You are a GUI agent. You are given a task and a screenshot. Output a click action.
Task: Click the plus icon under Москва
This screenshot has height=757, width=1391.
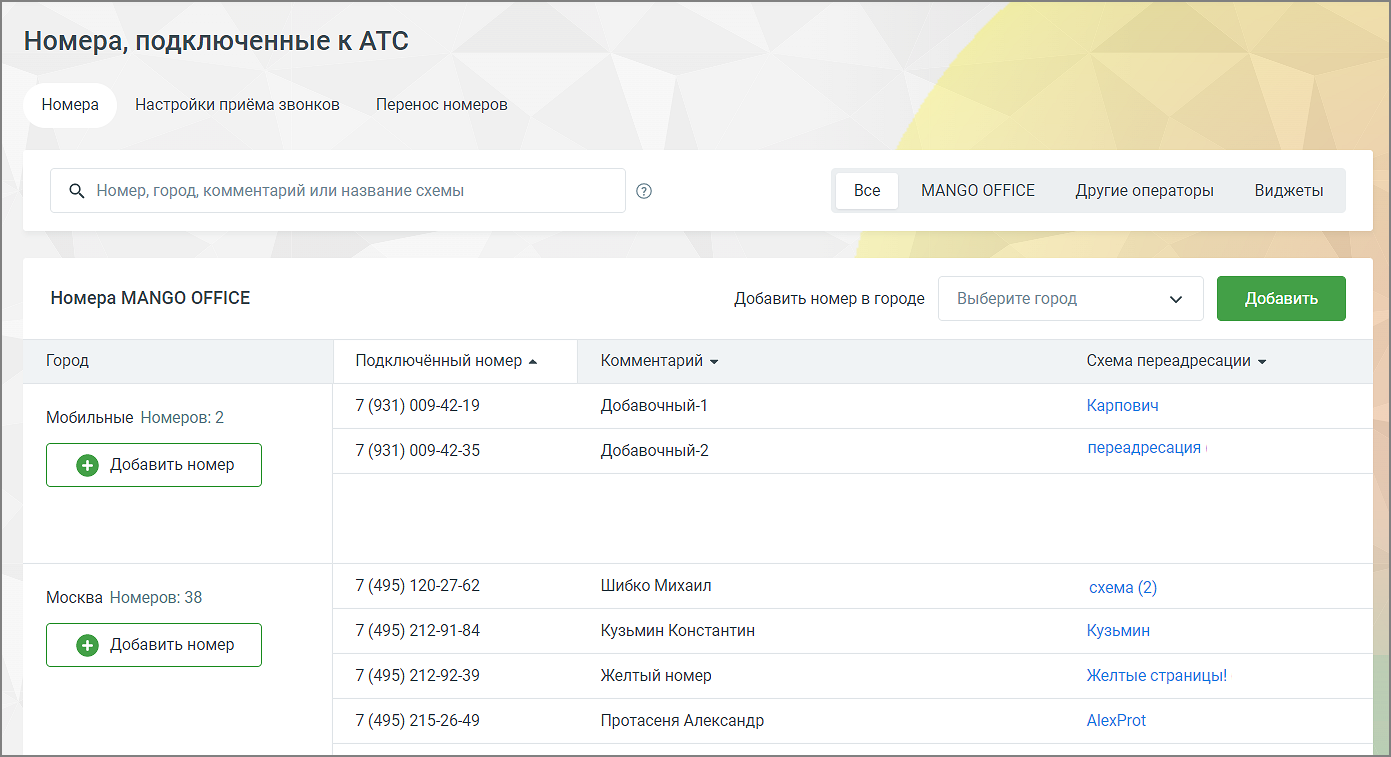(88, 645)
